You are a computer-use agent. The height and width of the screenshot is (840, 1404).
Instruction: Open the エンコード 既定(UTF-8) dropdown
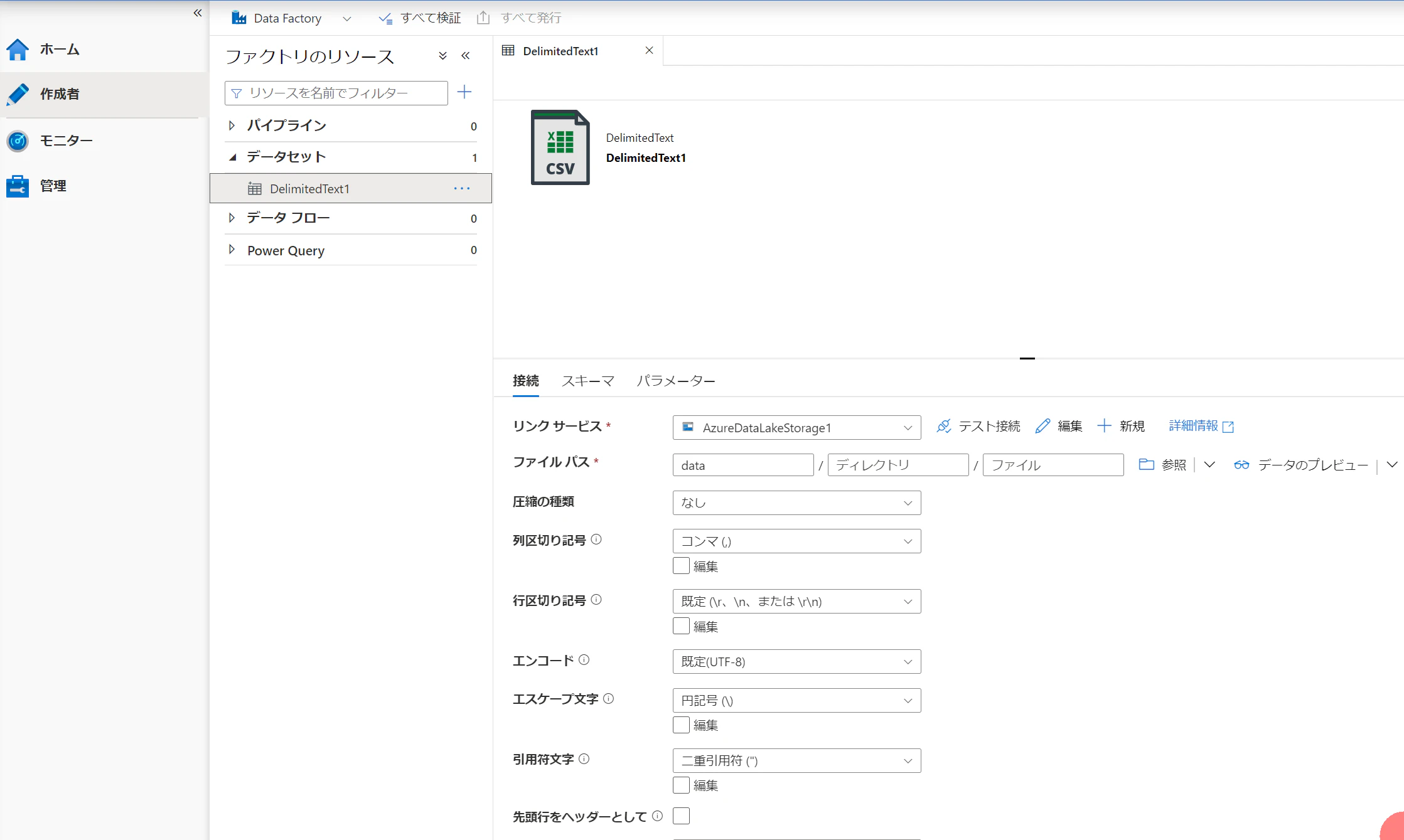pos(796,662)
